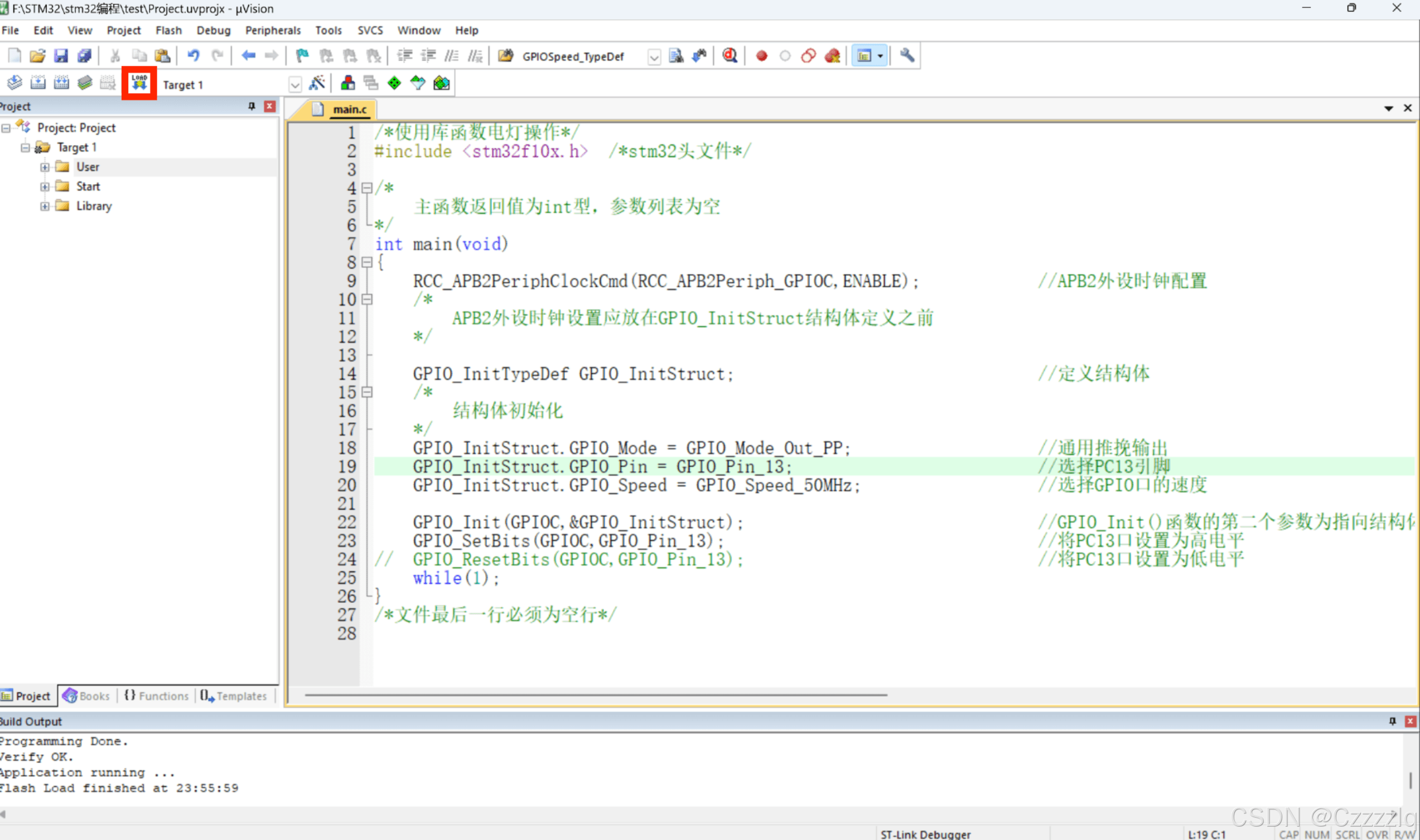Open Manage Project Items colored blocks icon
This screenshot has height=840, width=1420.
tap(347, 84)
